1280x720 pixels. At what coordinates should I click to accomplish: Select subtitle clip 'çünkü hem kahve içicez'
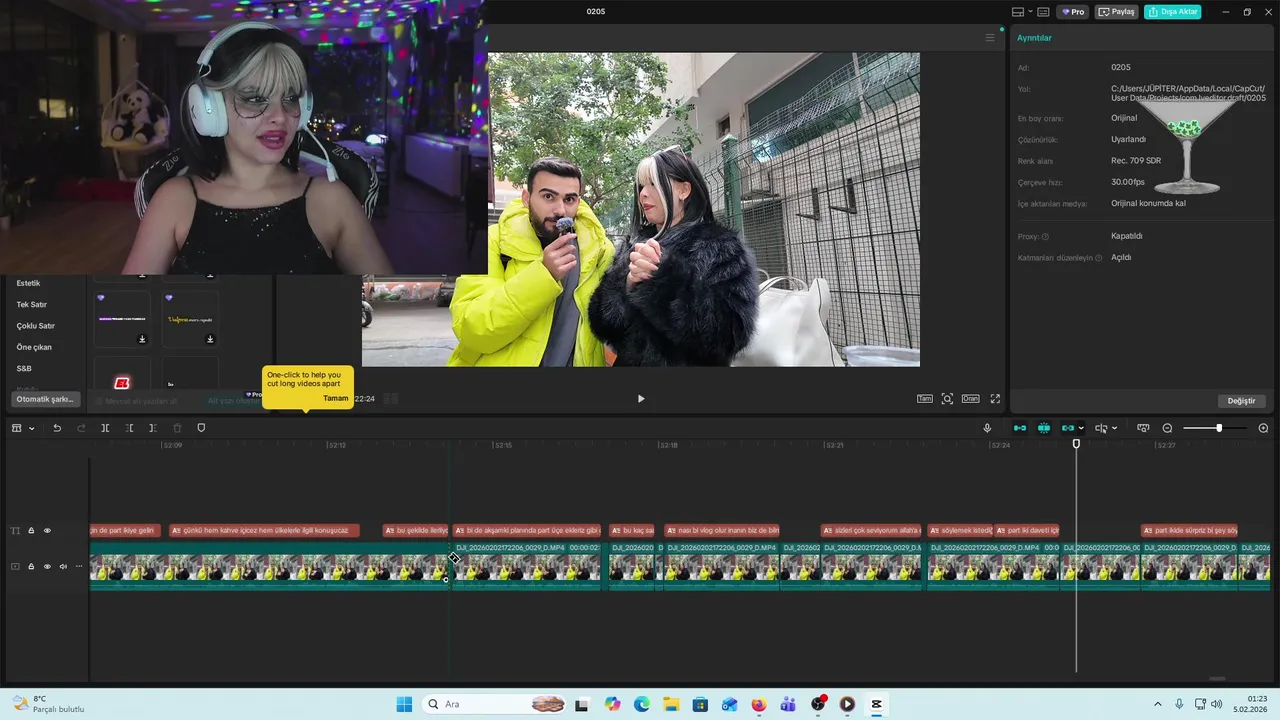(x=264, y=530)
